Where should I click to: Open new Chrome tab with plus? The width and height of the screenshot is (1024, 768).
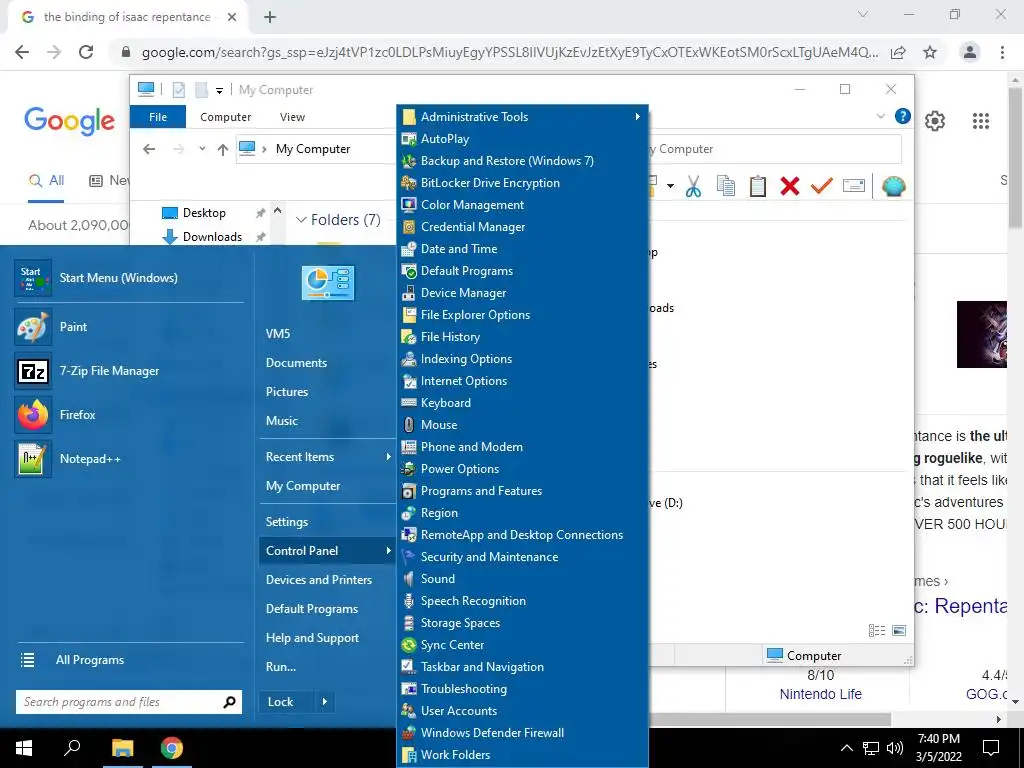pyautogui.click(x=270, y=17)
